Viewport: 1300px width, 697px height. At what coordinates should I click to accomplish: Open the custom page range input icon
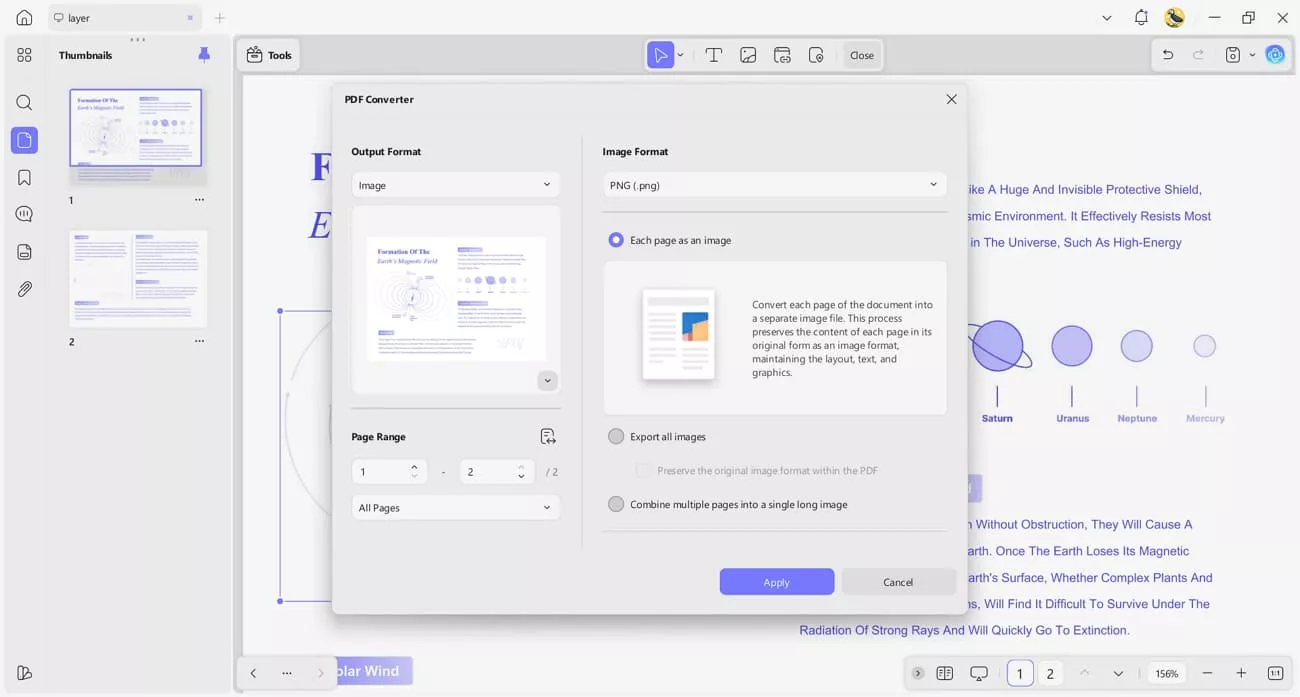point(548,436)
